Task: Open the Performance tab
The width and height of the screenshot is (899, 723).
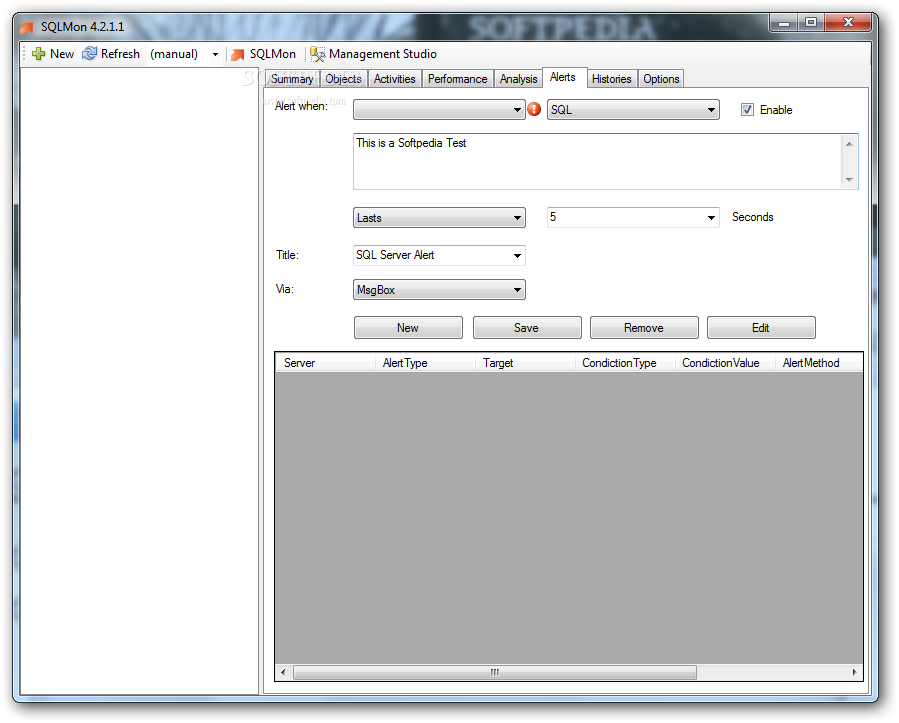Action: (458, 79)
